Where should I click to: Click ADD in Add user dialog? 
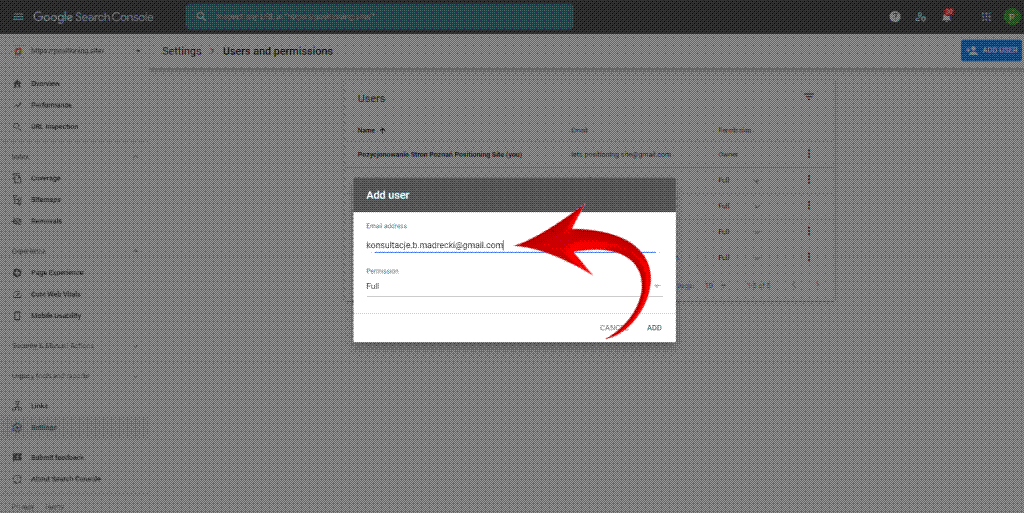654,328
